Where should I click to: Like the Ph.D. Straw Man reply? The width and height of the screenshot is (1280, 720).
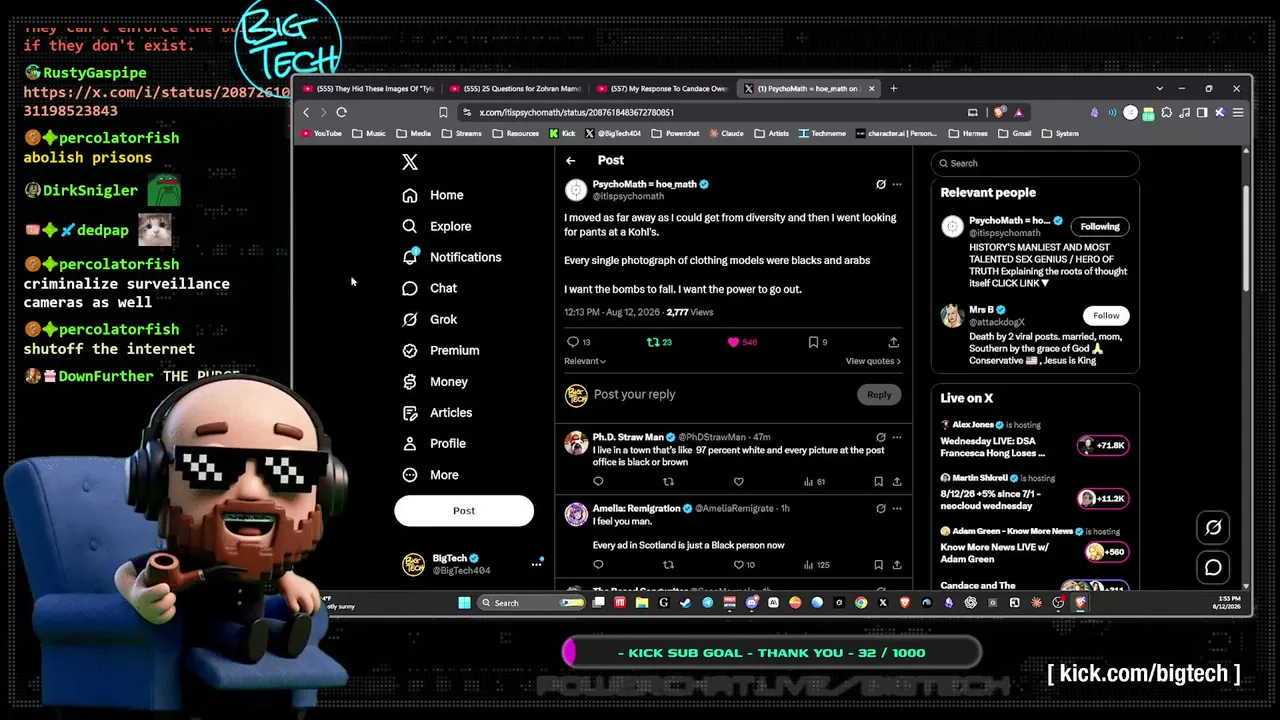tap(739, 482)
